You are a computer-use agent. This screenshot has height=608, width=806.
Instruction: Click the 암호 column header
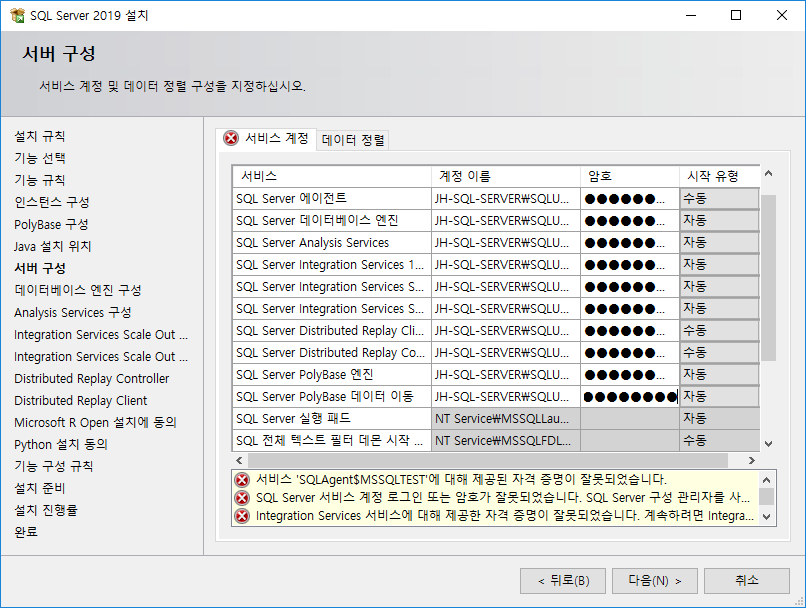click(x=630, y=176)
